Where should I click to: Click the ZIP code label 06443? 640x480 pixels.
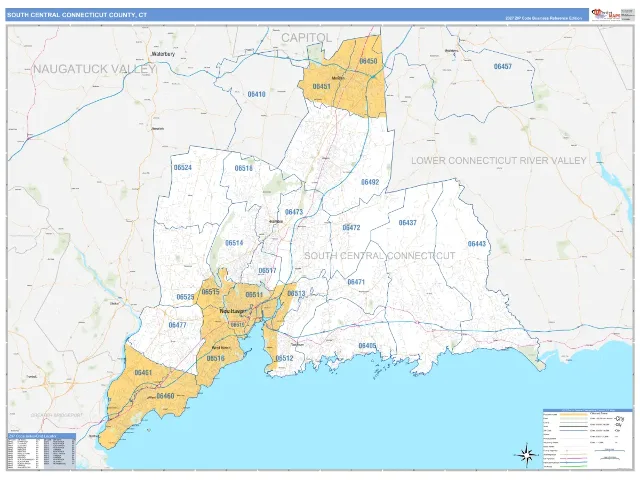pyautogui.click(x=477, y=244)
